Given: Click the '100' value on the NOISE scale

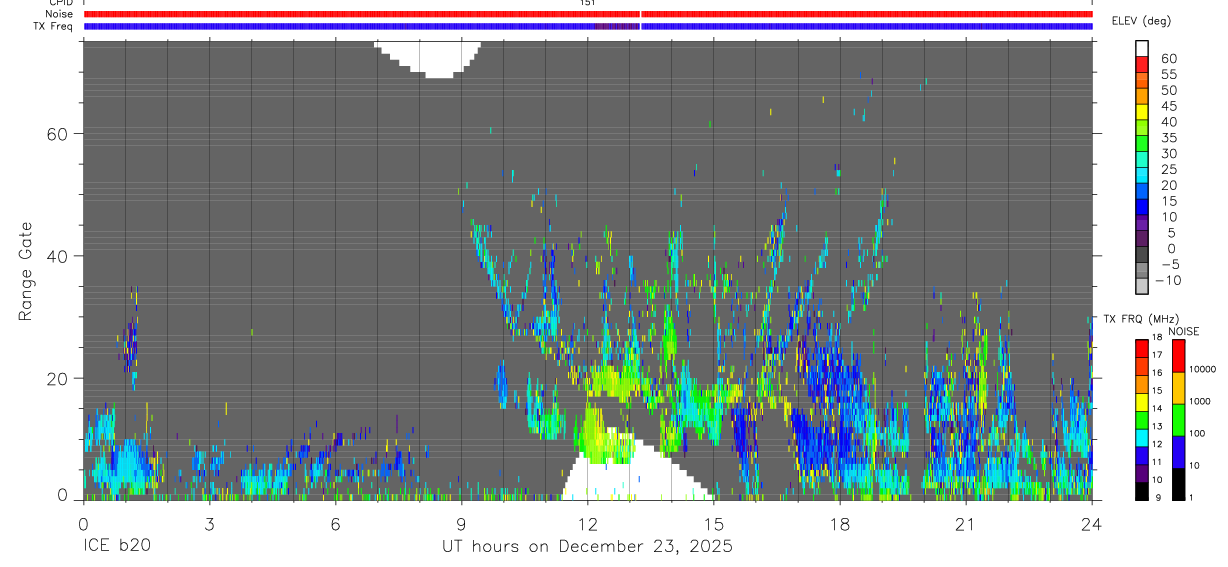Looking at the screenshot, I should click(x=1197, y=433).
